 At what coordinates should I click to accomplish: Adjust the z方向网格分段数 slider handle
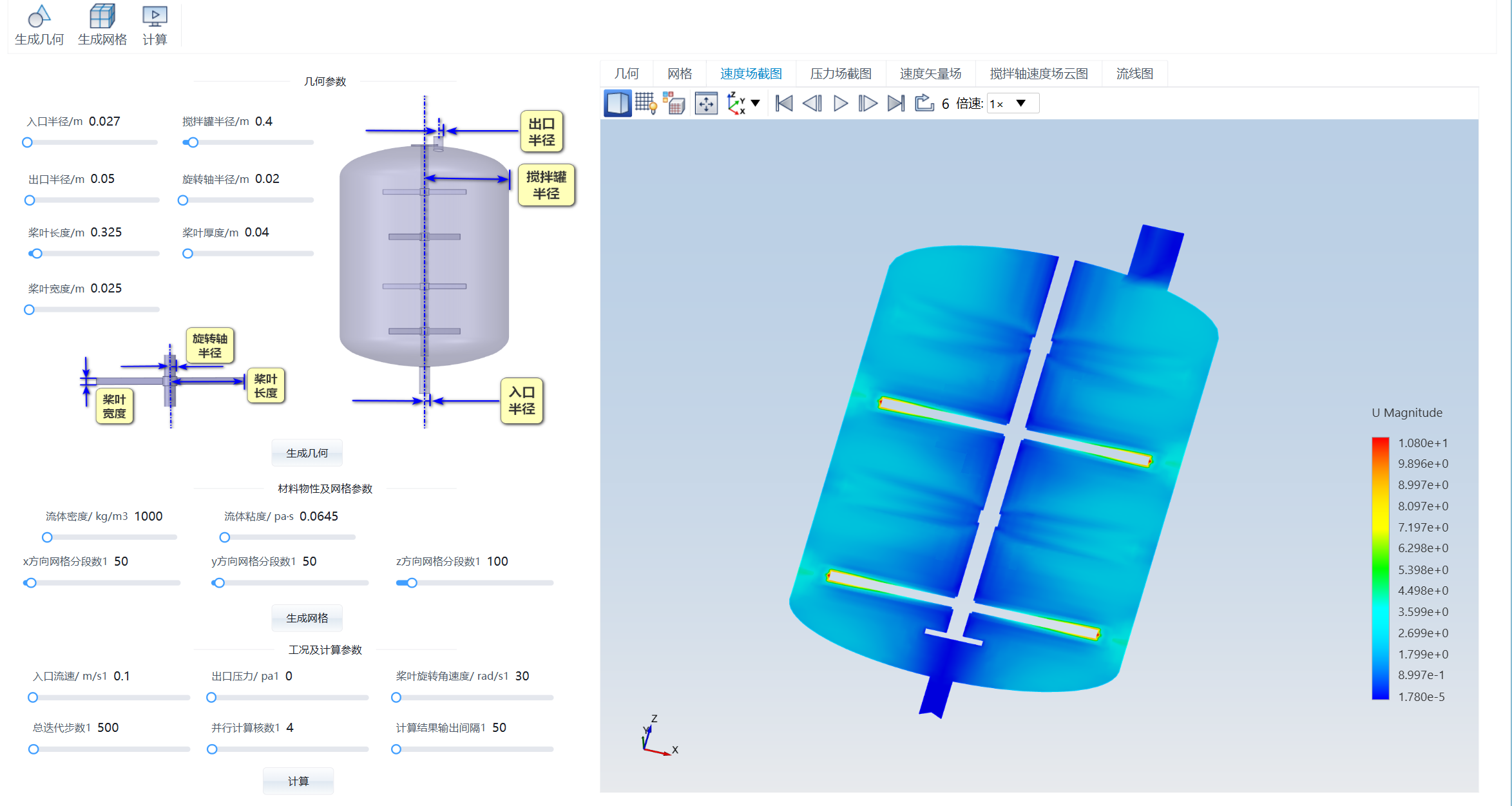(x=412, y=583)
